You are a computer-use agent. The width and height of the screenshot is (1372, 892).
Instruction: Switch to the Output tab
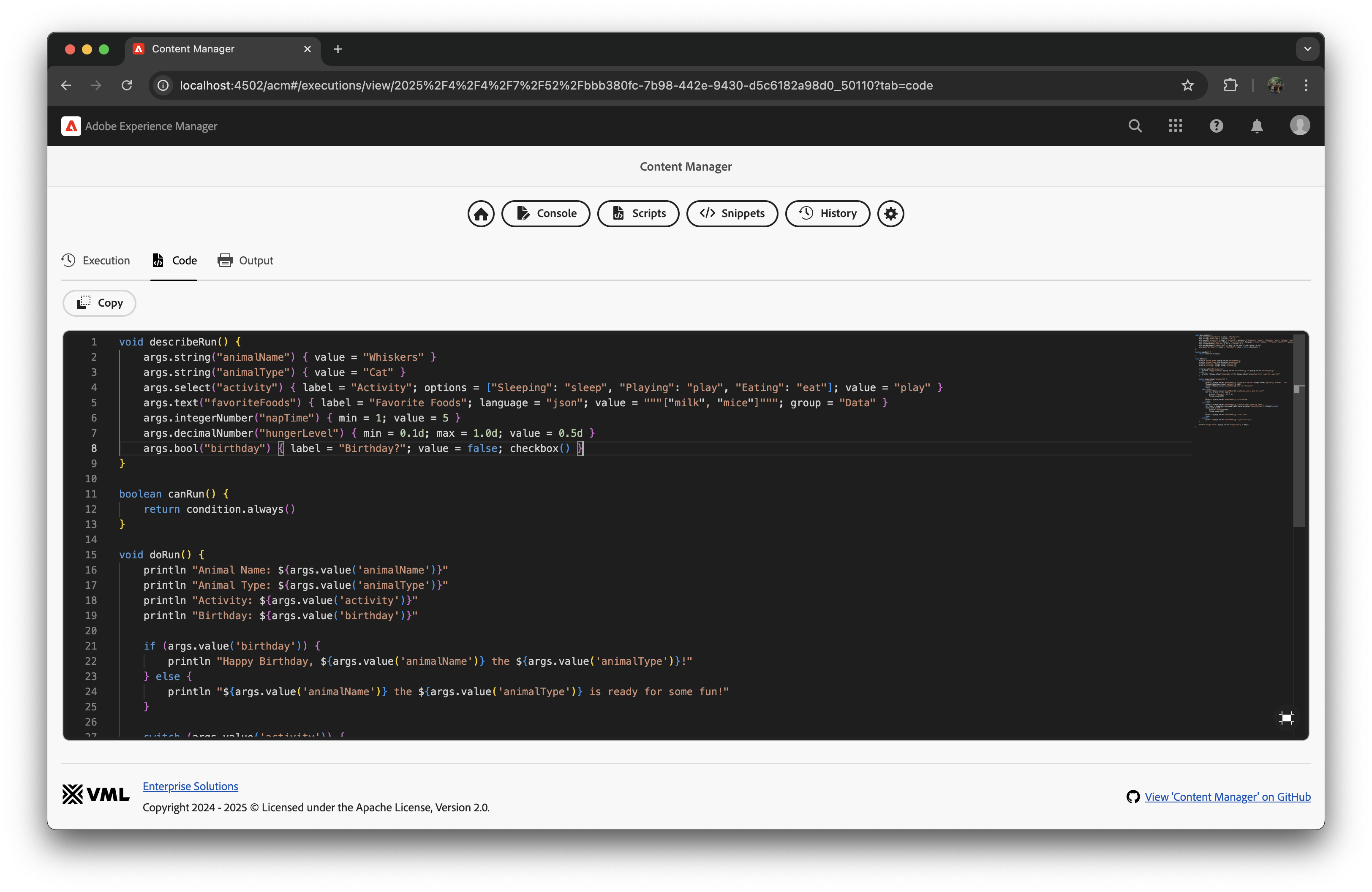pos(245,261)
